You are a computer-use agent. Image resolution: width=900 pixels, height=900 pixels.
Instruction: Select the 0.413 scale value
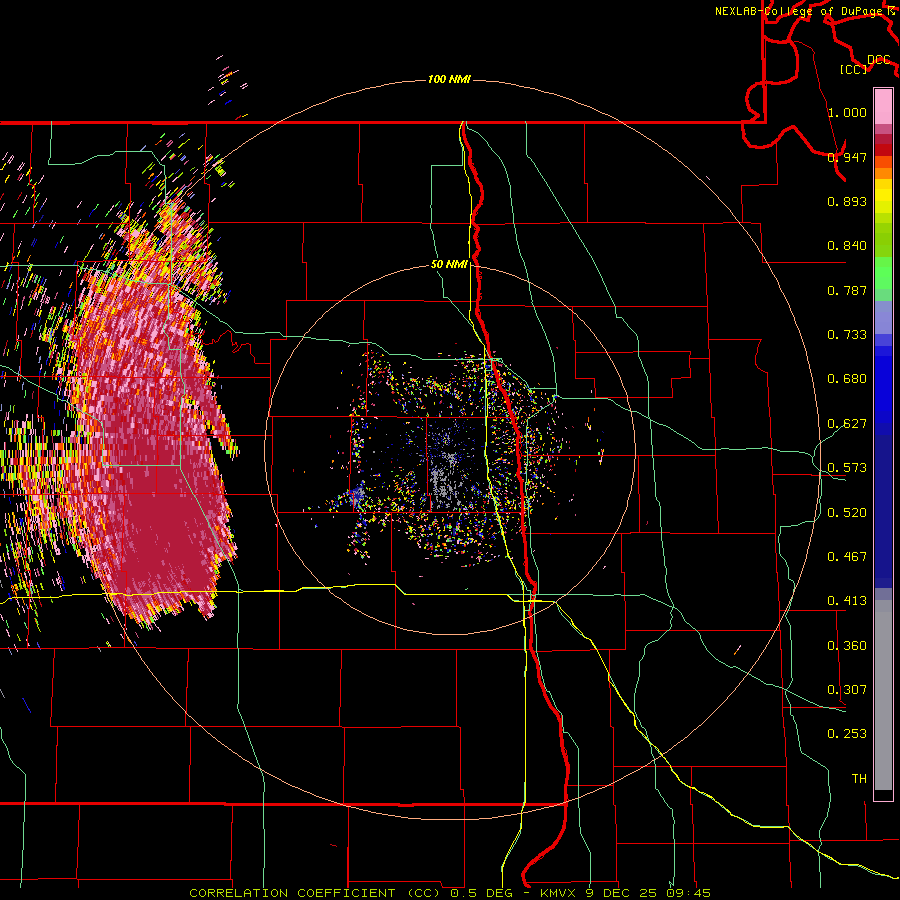(847, 601)
